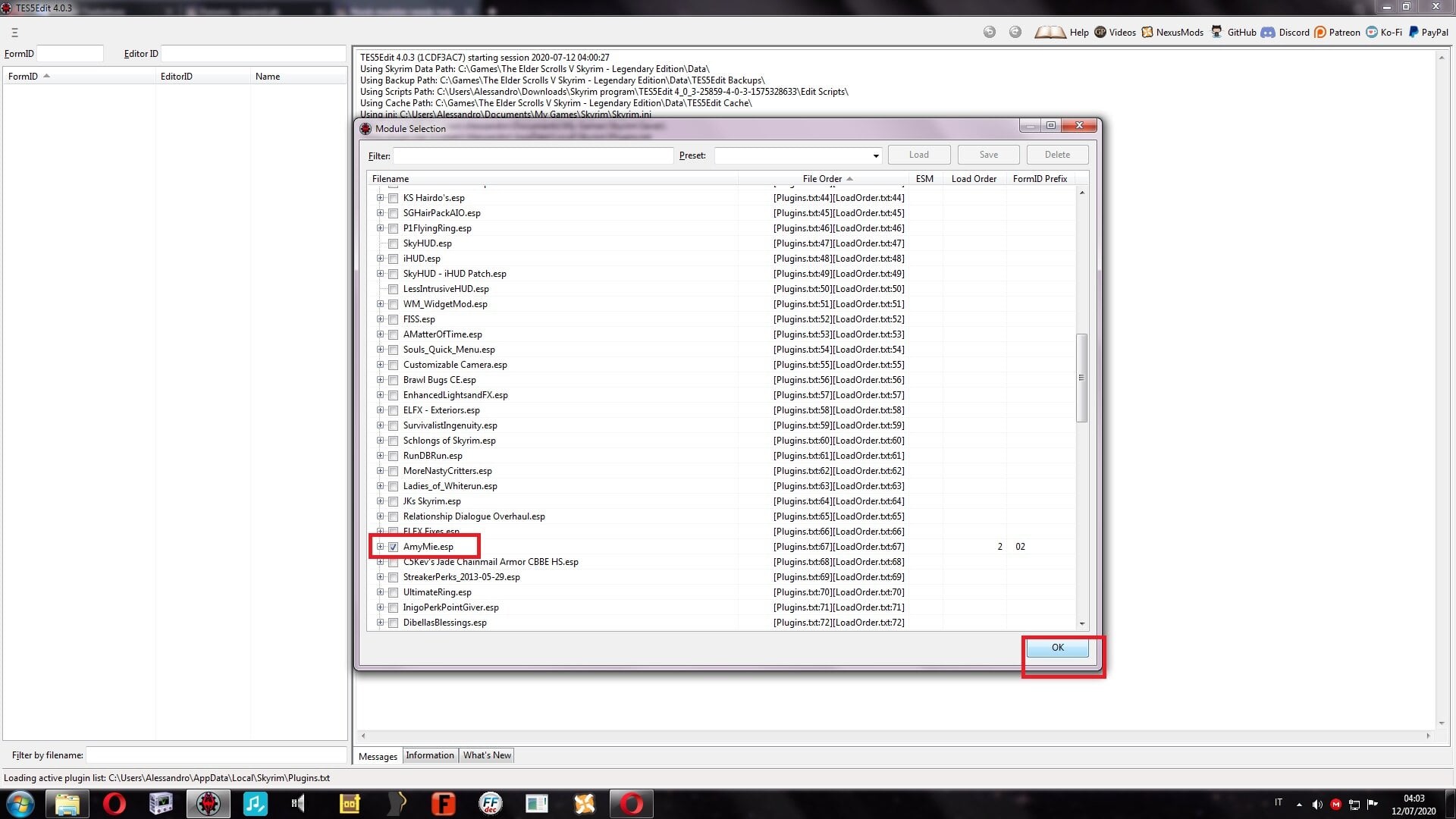
Task: Open the NexusMods icon
Action: [x=1147, y=32]
